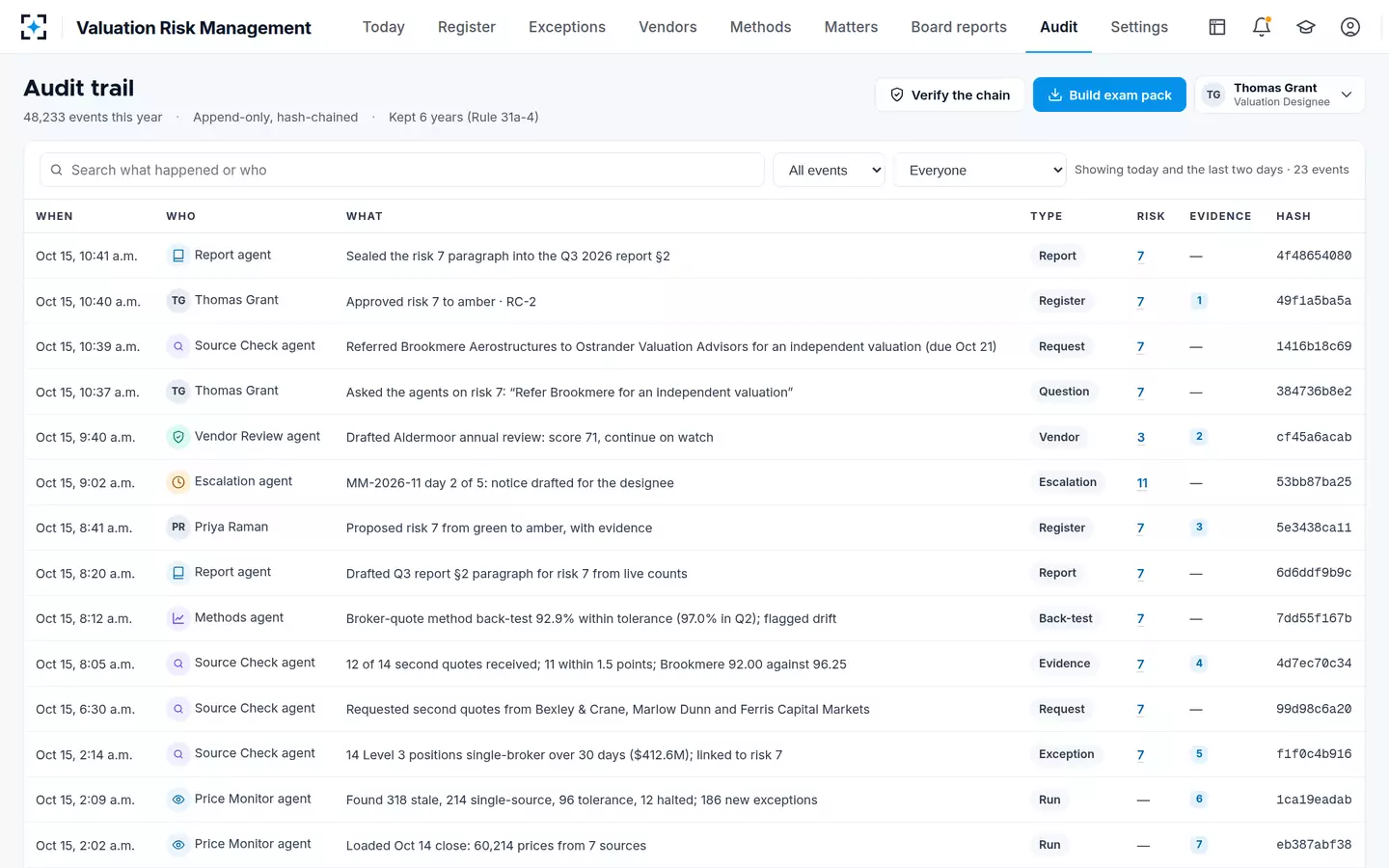1389x868 pixels.
Task: Click the Valuation Risk Management logo icon
Action: pos(34,27)
